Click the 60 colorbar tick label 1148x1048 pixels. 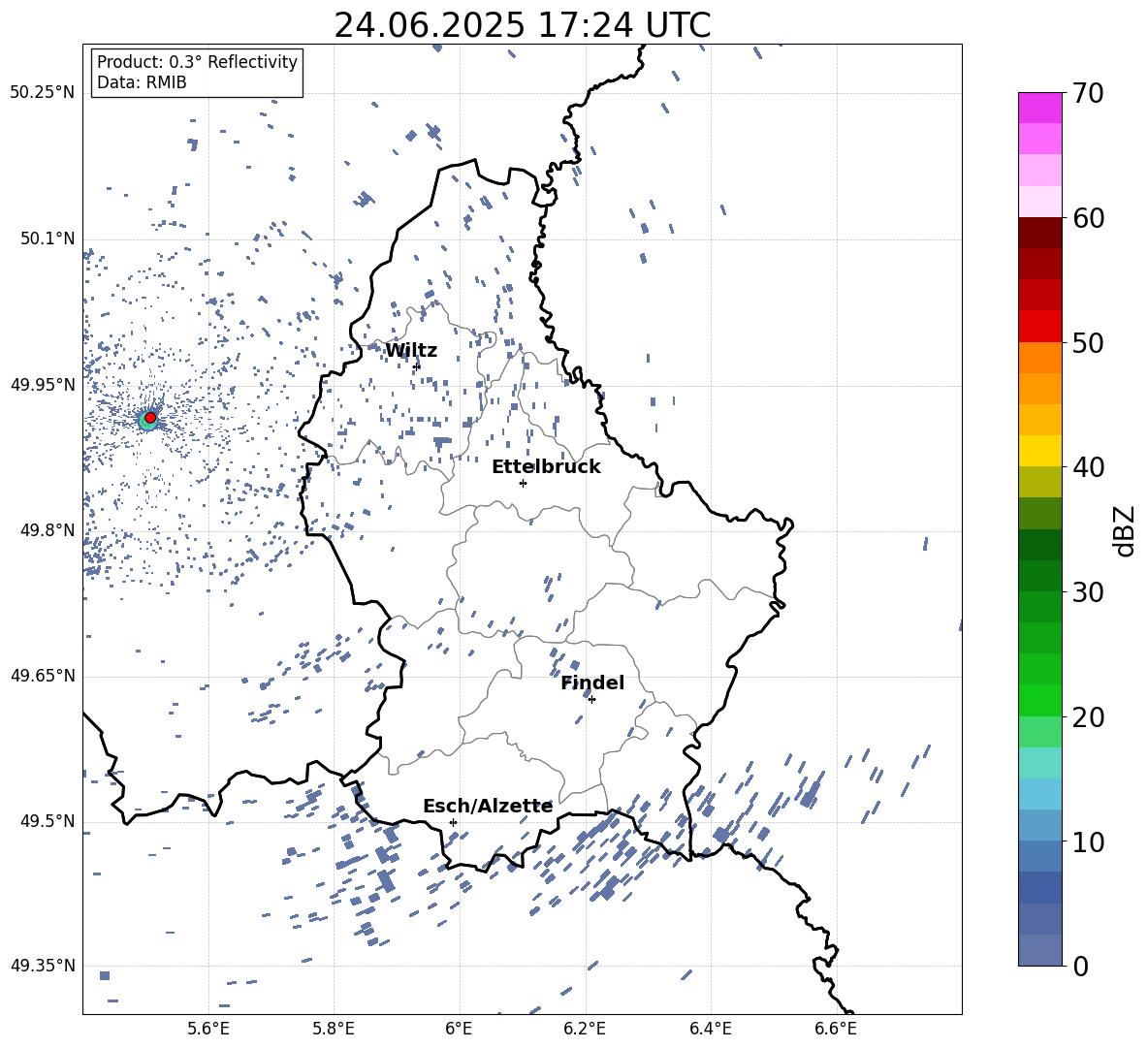tap(1088, 218)
